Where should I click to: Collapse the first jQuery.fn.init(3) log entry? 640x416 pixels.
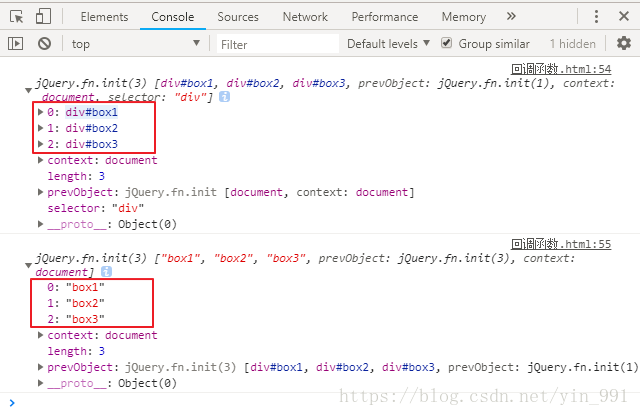[x=29, y=90]
